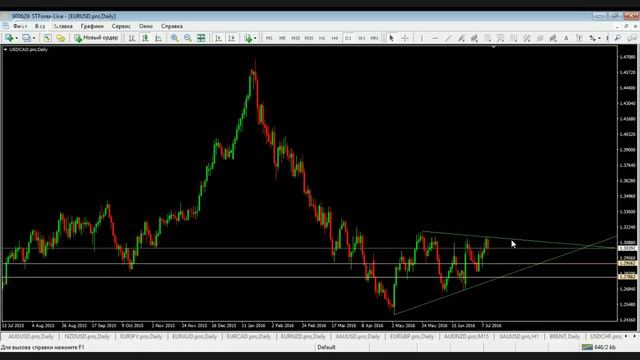The image size is (640, 360).
Task: Expand the Profiles dropdown arrow
Action: [34, 38]
